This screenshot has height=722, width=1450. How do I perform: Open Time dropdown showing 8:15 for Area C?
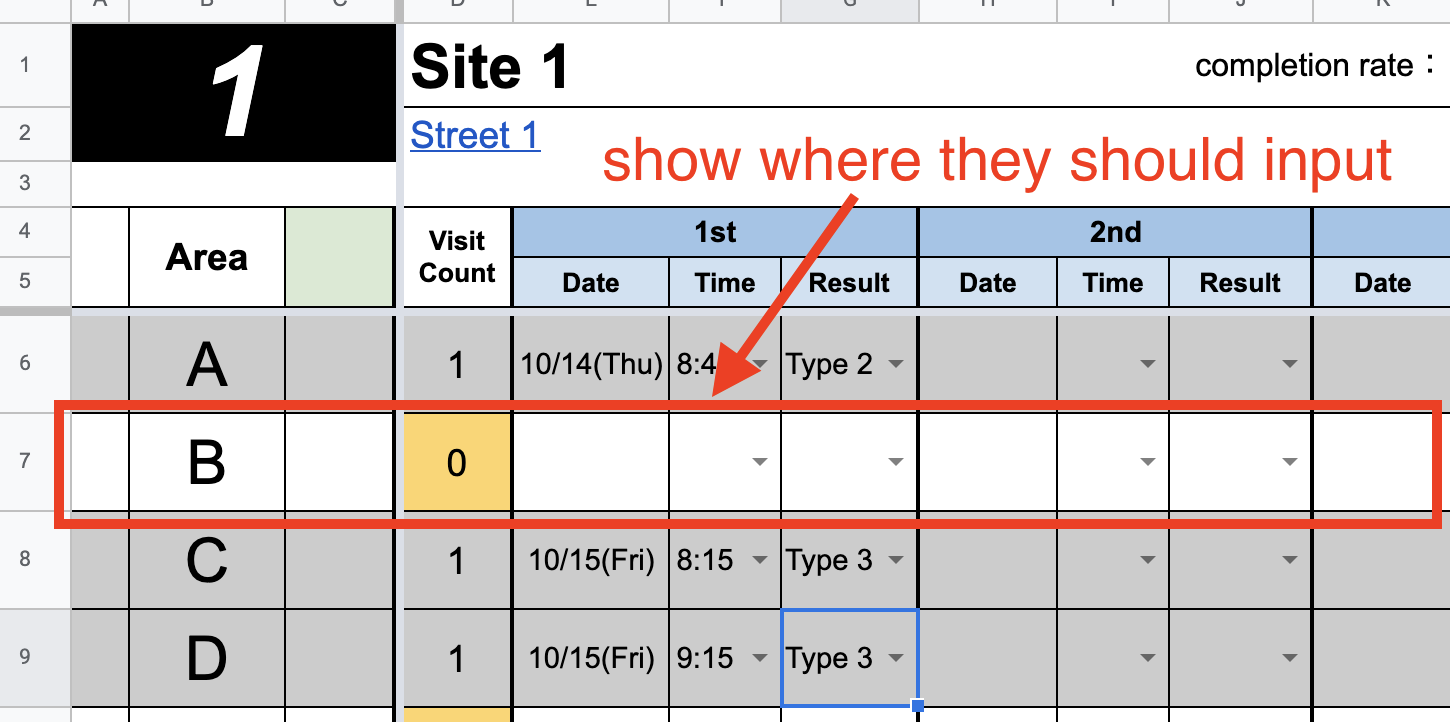coord(760,560)
